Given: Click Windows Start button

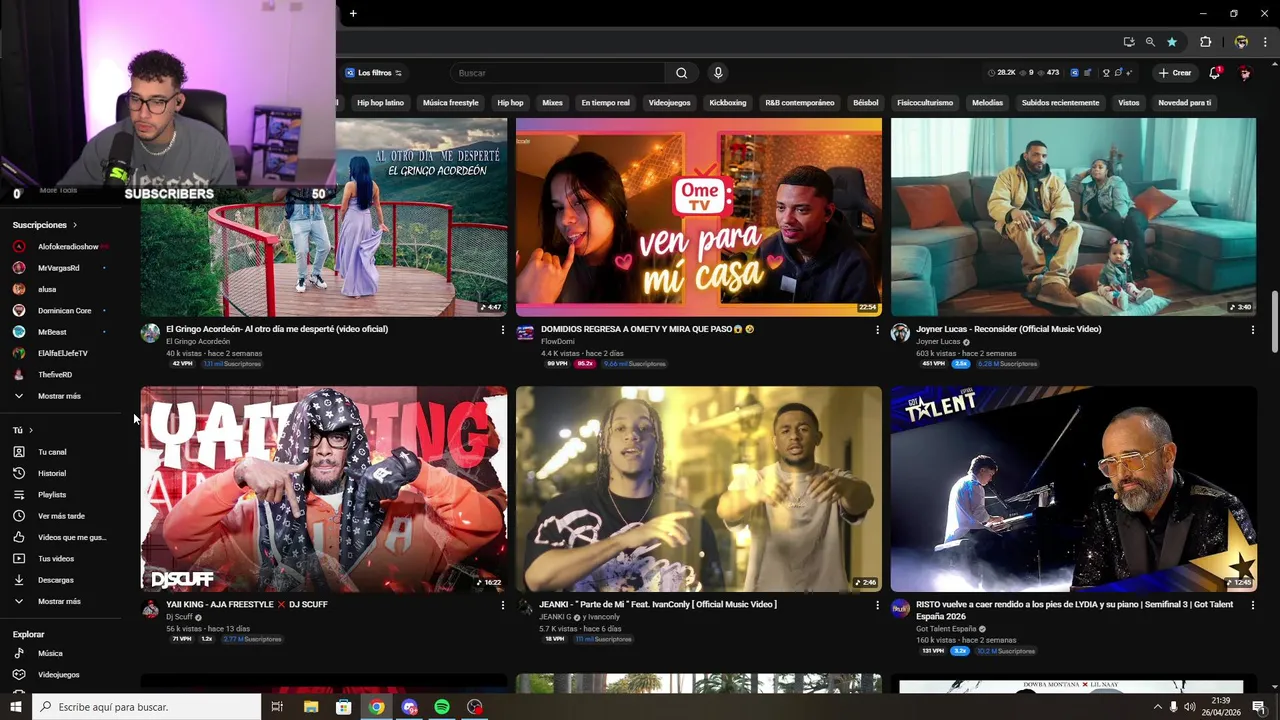Looking at the screenshot, I should (16, 707).
